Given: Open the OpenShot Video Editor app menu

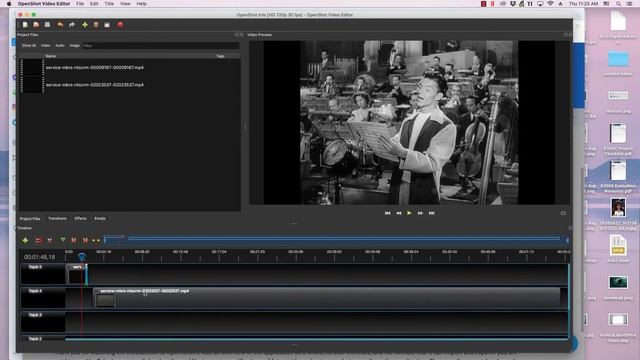Looking at the screenshot, I should pyautogui.click(x=44, y=4).
